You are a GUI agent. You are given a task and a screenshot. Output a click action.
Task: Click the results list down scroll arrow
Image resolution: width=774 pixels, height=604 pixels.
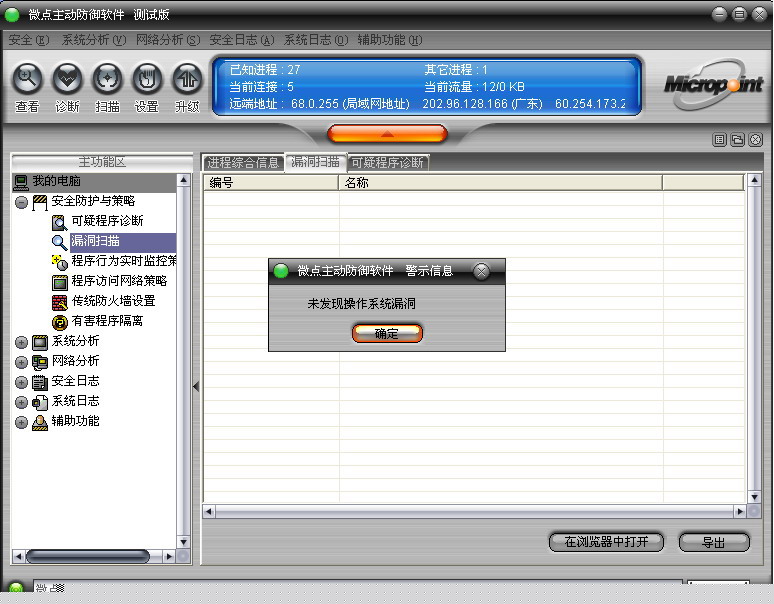click(x=754, y=497)
